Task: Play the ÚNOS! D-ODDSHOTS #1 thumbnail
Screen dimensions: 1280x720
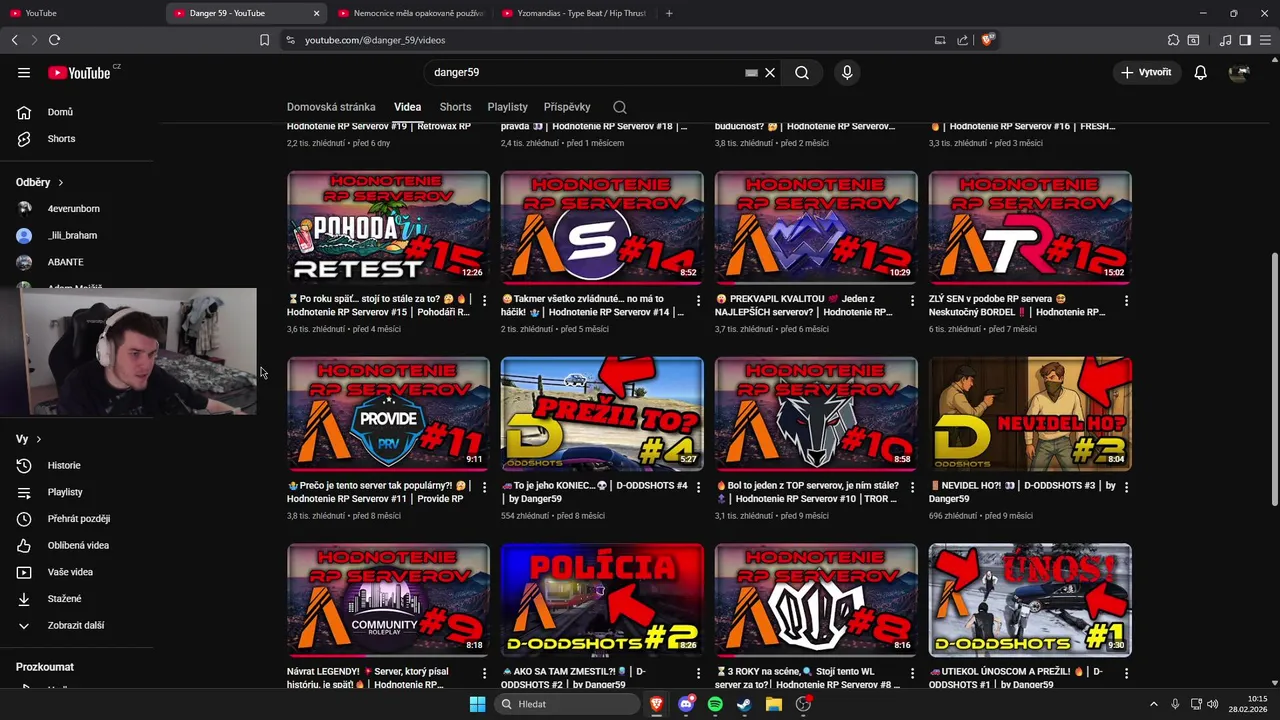Action: [1030, 600]
